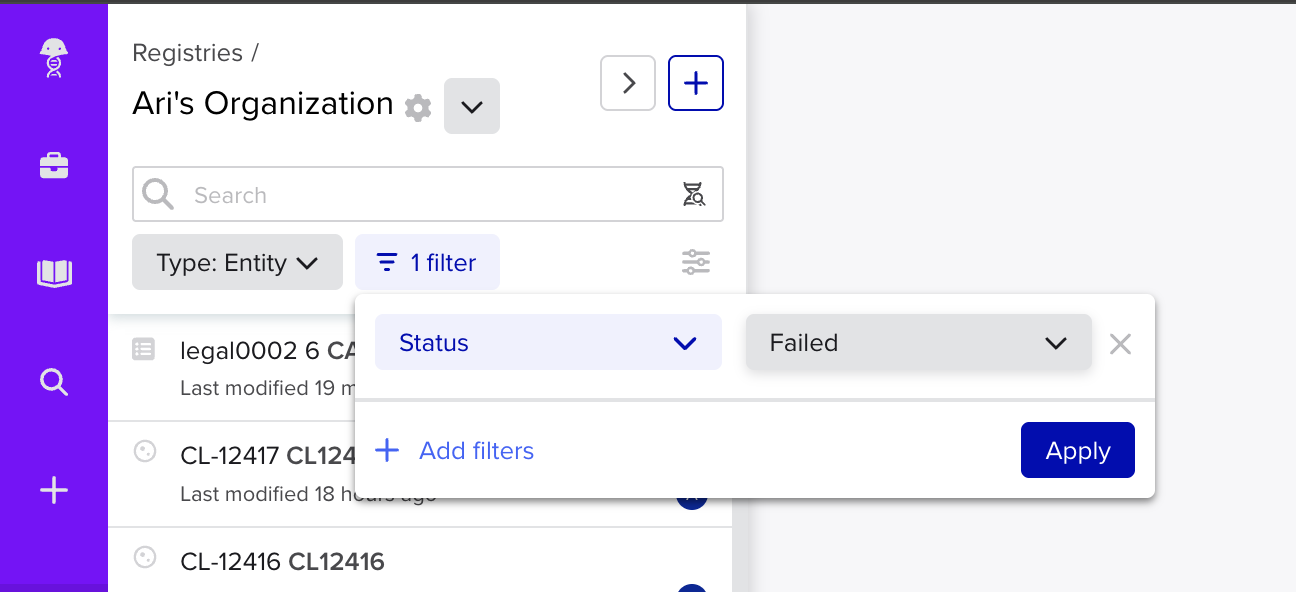
Task: Remove the Status filter with the X
Action: click(x=1120, y=344)
